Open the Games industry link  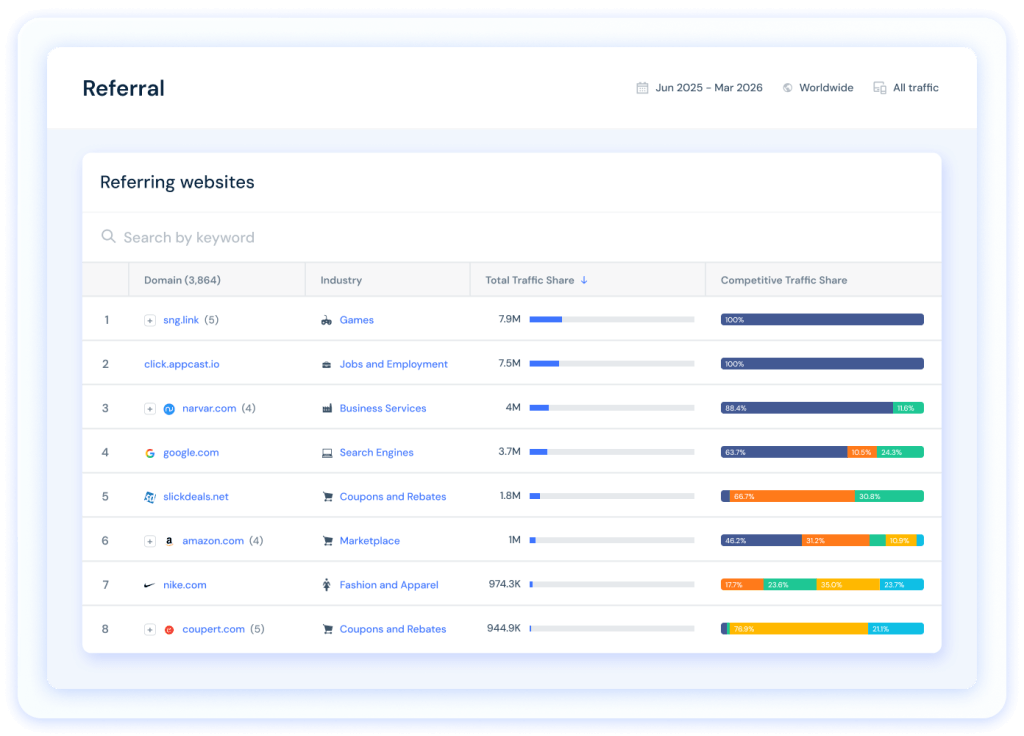pos(357,320)
